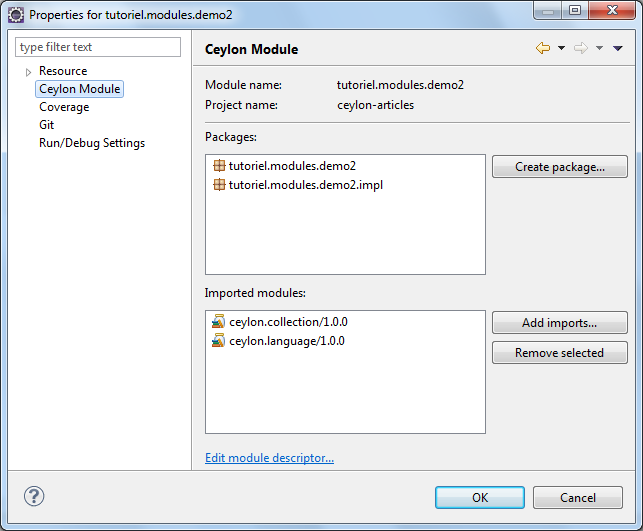Select Coverage in the properties tree
Image resolution: width=643 pixels, height=531 pixels.
[64, 107]
